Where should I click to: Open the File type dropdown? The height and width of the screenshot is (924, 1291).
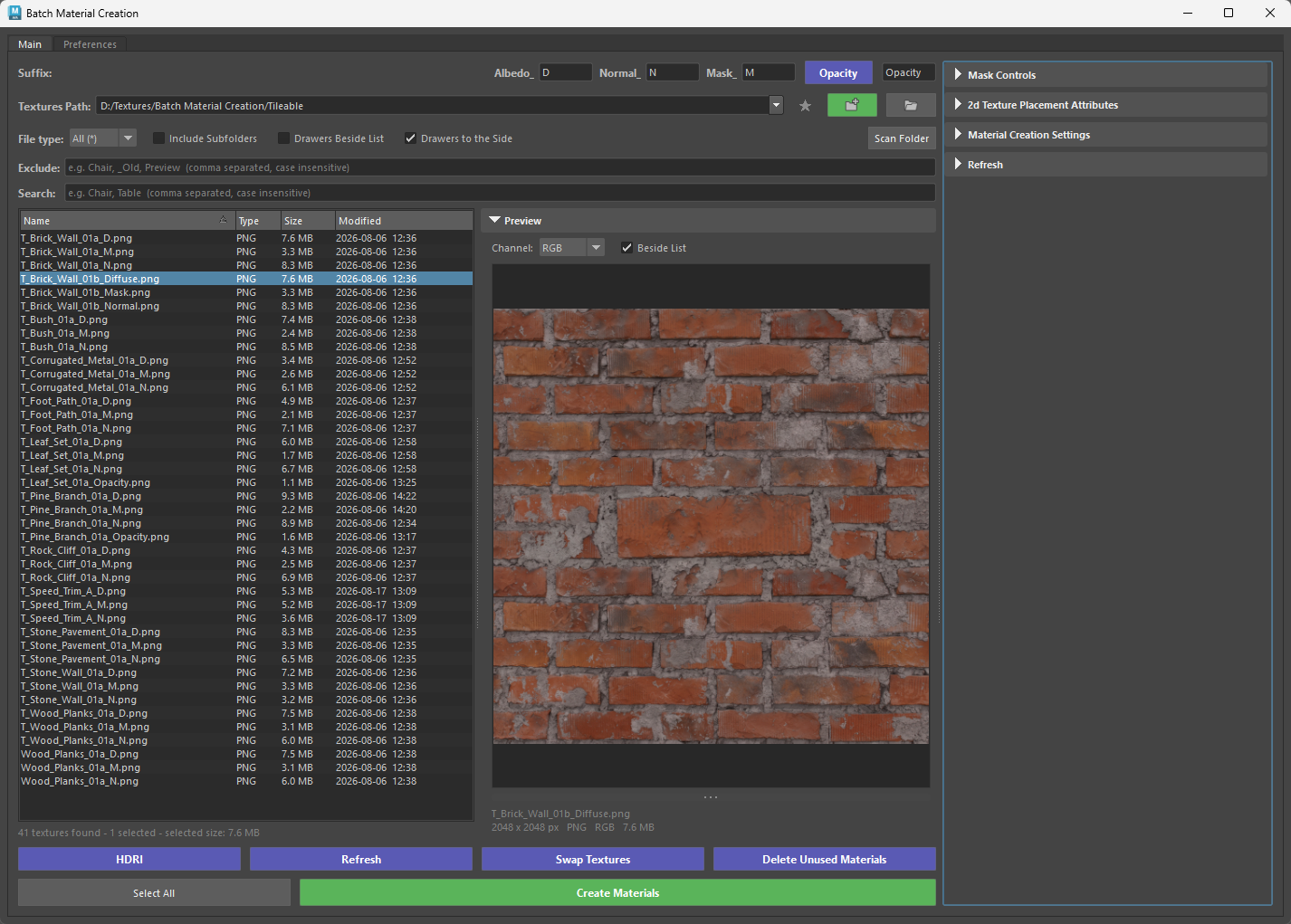pos(103,138)
